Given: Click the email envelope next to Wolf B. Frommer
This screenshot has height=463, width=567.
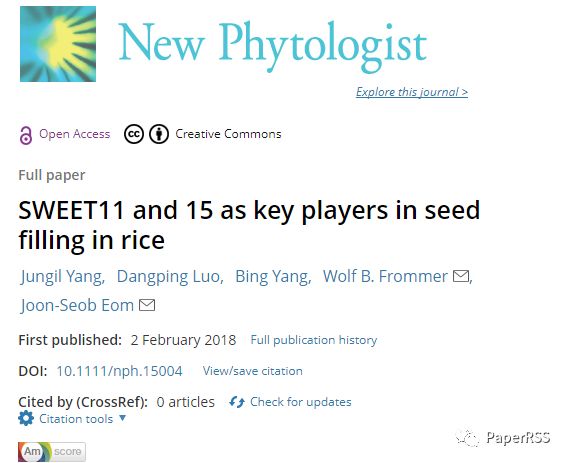Looking at the screenshot, I should point(461,276).
